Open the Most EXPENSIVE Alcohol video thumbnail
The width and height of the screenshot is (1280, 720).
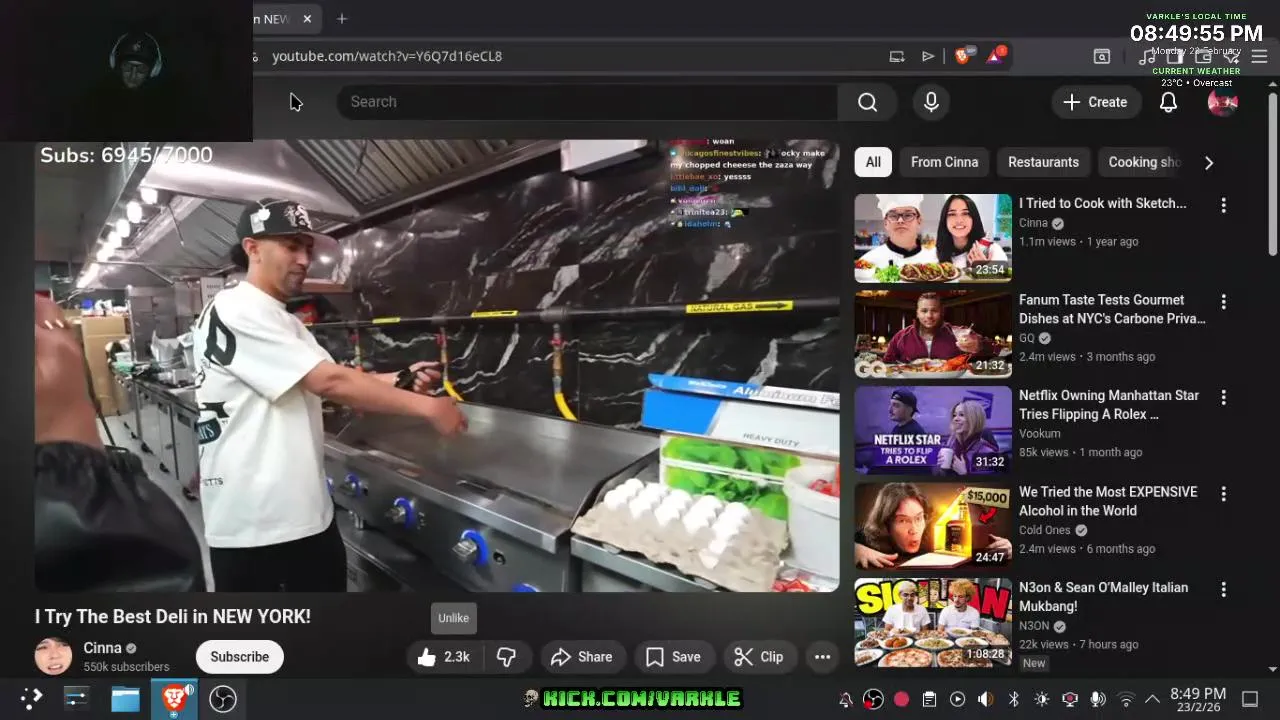pyautogui.click(x=933, y=526)
